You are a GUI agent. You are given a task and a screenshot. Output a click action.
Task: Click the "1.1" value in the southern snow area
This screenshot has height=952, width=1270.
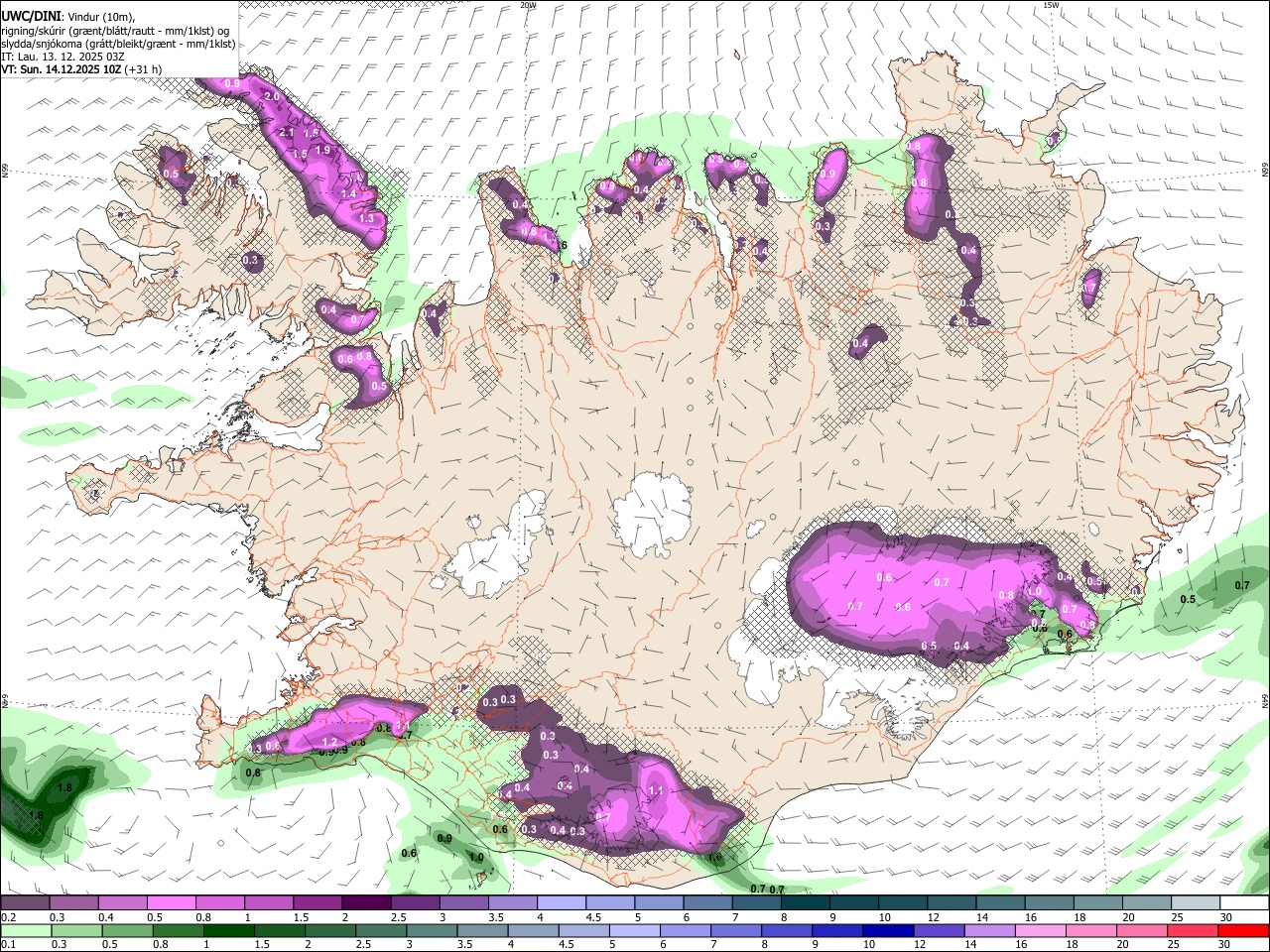point(656,790)
